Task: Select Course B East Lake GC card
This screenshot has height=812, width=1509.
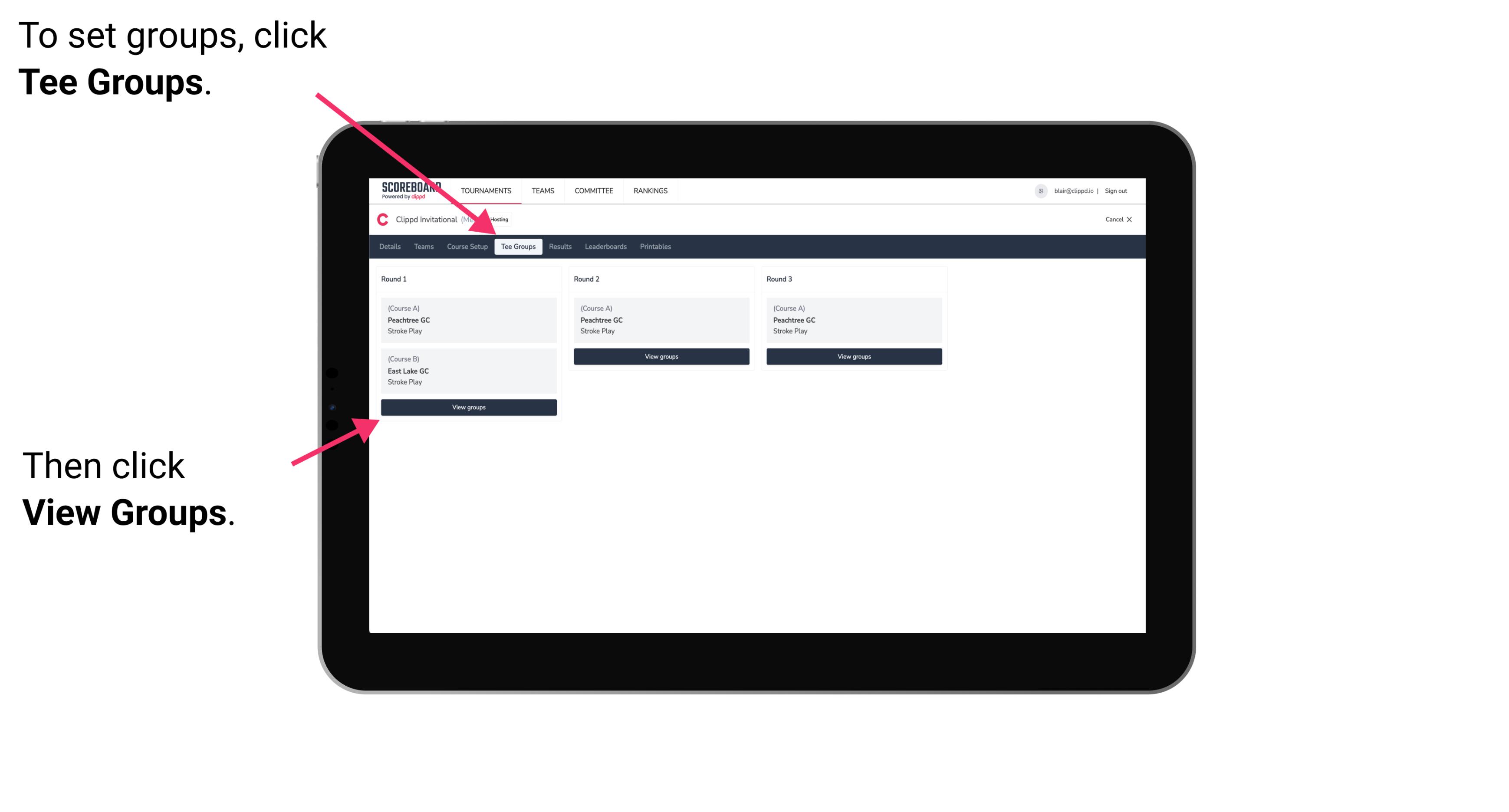Action: point(468,370)
